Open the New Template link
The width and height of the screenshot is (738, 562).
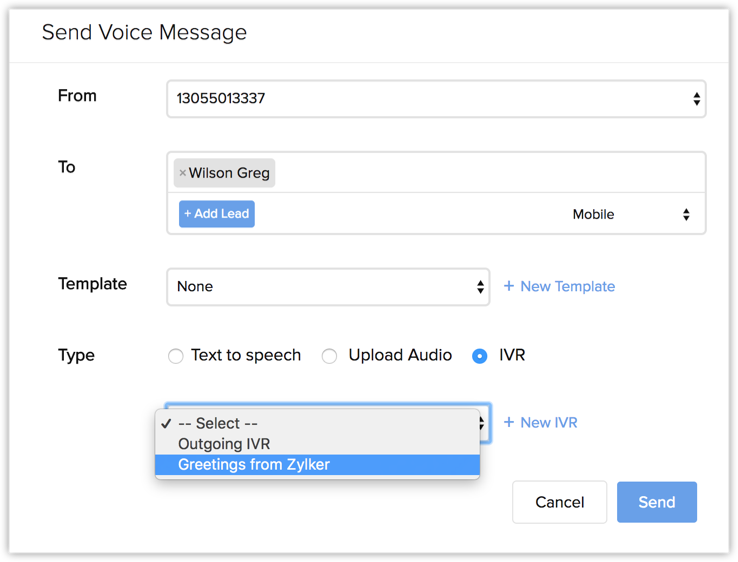(x=567, y=286)
